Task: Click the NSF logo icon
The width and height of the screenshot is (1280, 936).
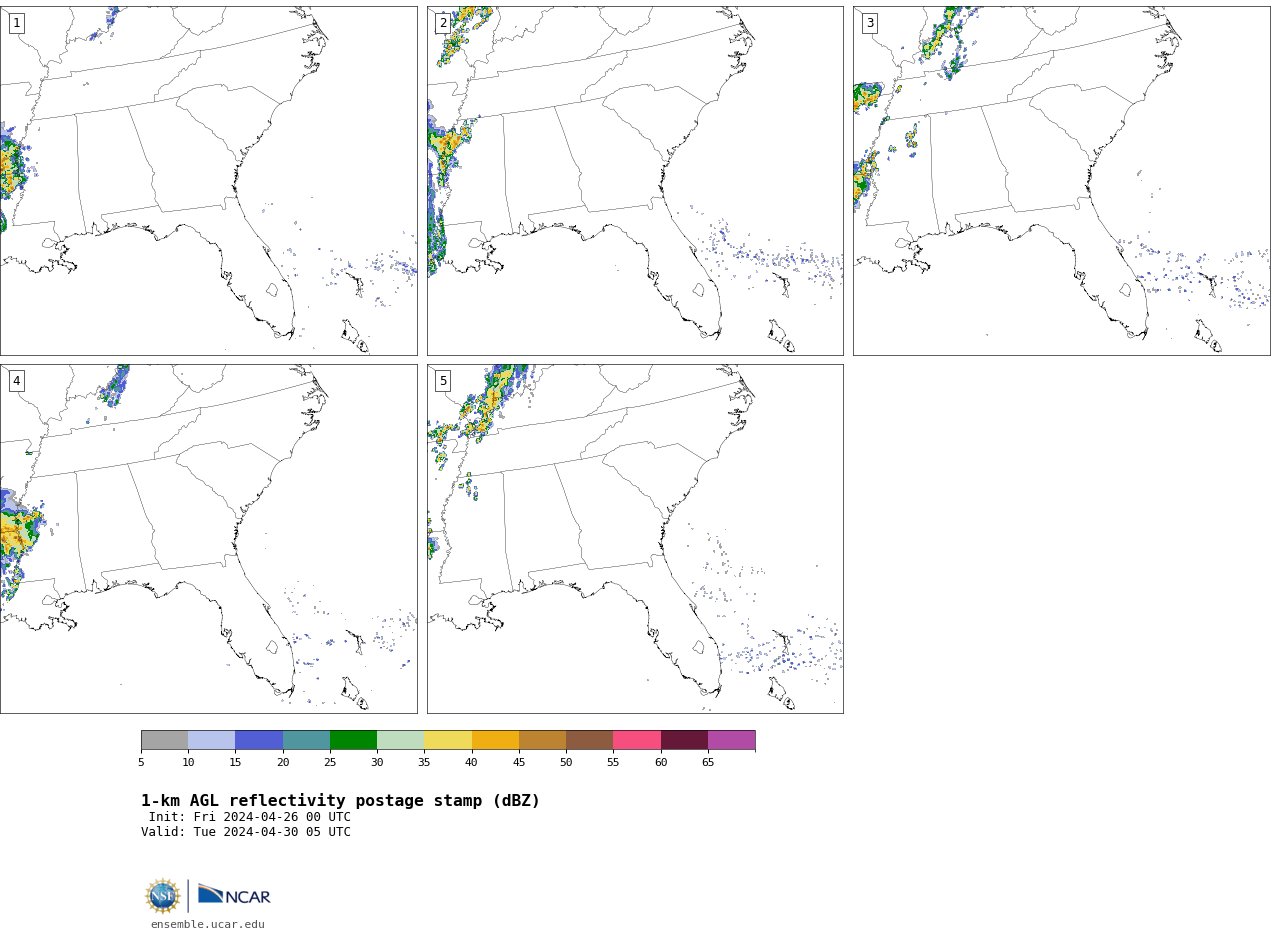Action: click(x=163, y=896)
